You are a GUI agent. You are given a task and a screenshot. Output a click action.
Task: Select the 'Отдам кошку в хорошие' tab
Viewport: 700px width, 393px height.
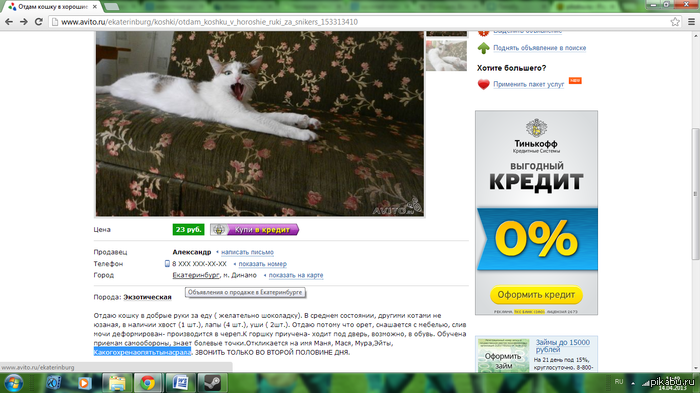pyautogui.click(x=53, y=7)
